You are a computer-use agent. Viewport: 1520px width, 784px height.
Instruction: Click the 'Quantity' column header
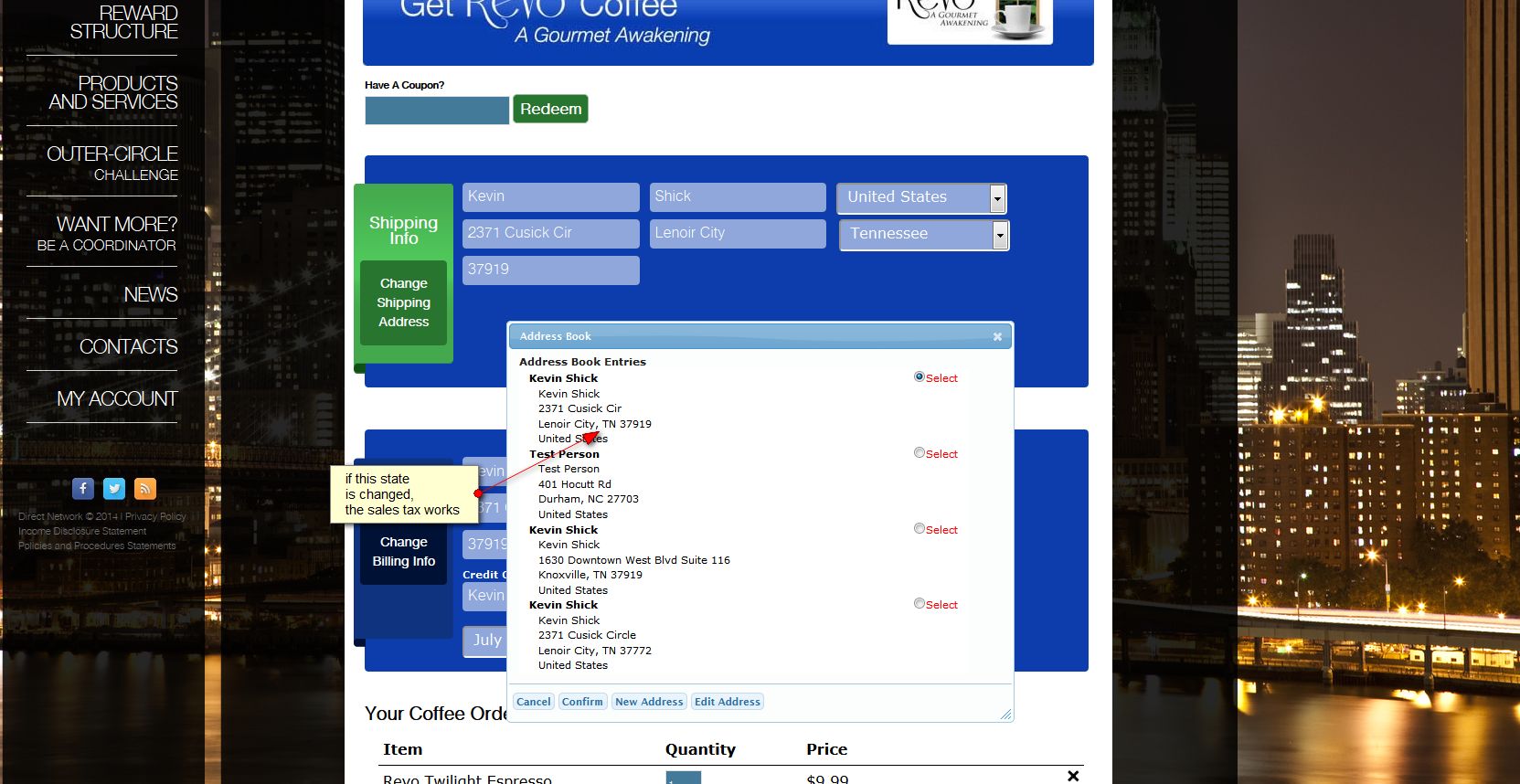coord(700,749)
